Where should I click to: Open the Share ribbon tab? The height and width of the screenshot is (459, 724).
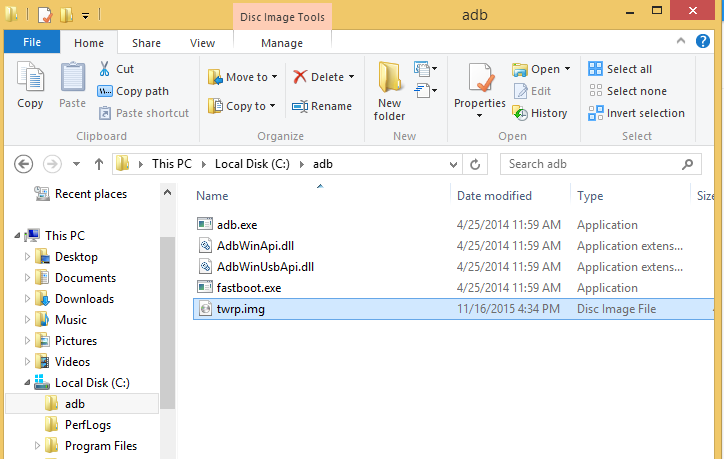[x=146, y=43]
